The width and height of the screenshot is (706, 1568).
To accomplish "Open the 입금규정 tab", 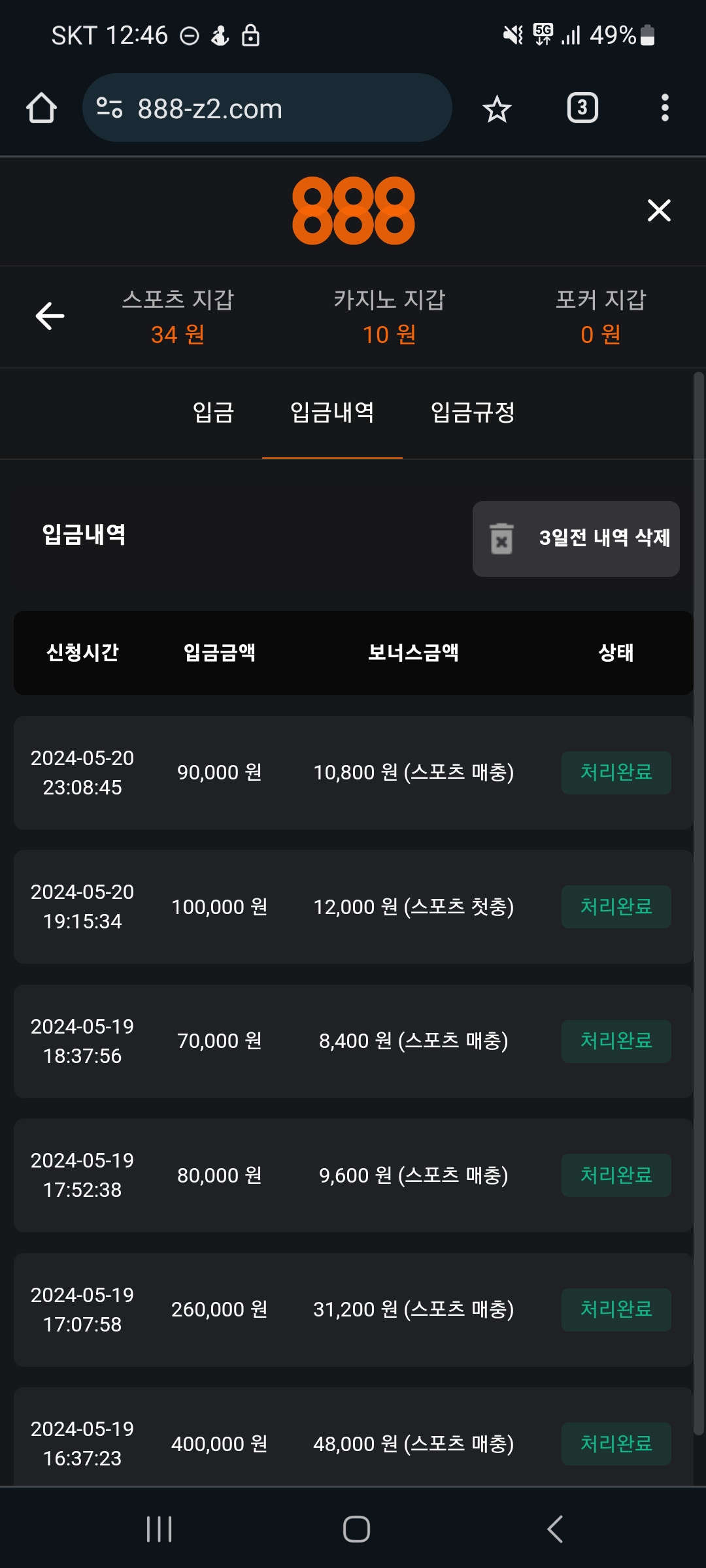I will click(x=473, y=413).
